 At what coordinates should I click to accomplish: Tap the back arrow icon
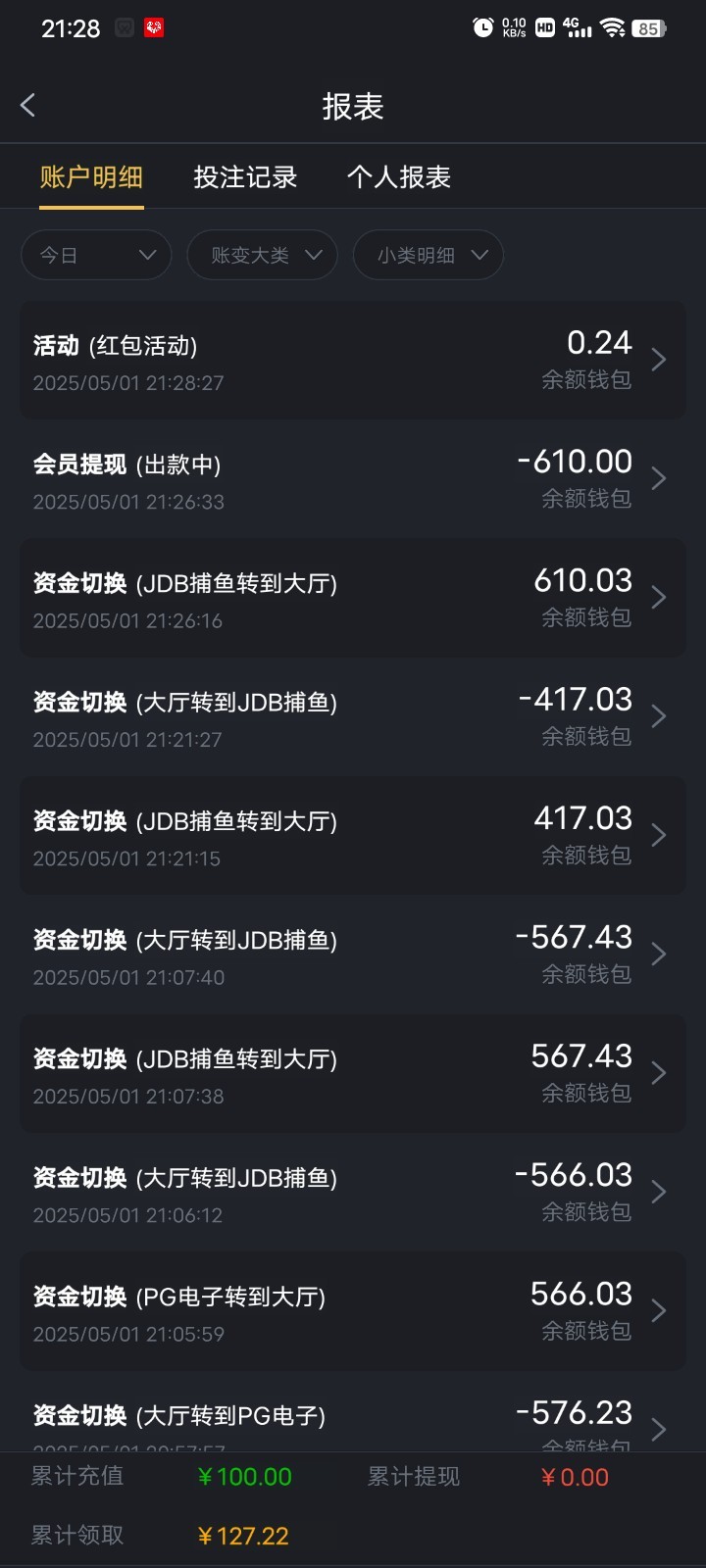tap(28, 106)
